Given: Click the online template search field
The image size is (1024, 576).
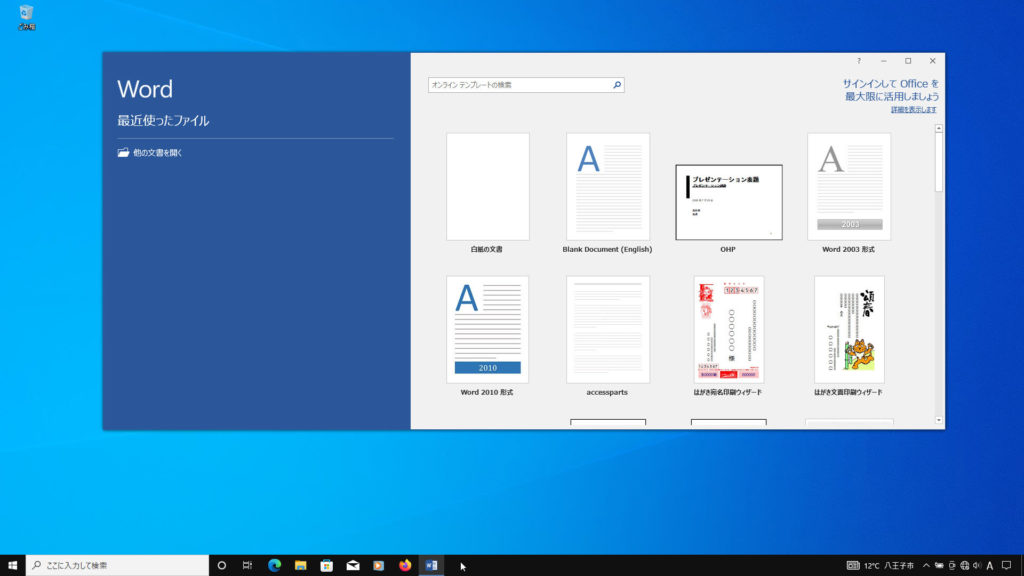Looking at the screenshot, I should (518, 86).
